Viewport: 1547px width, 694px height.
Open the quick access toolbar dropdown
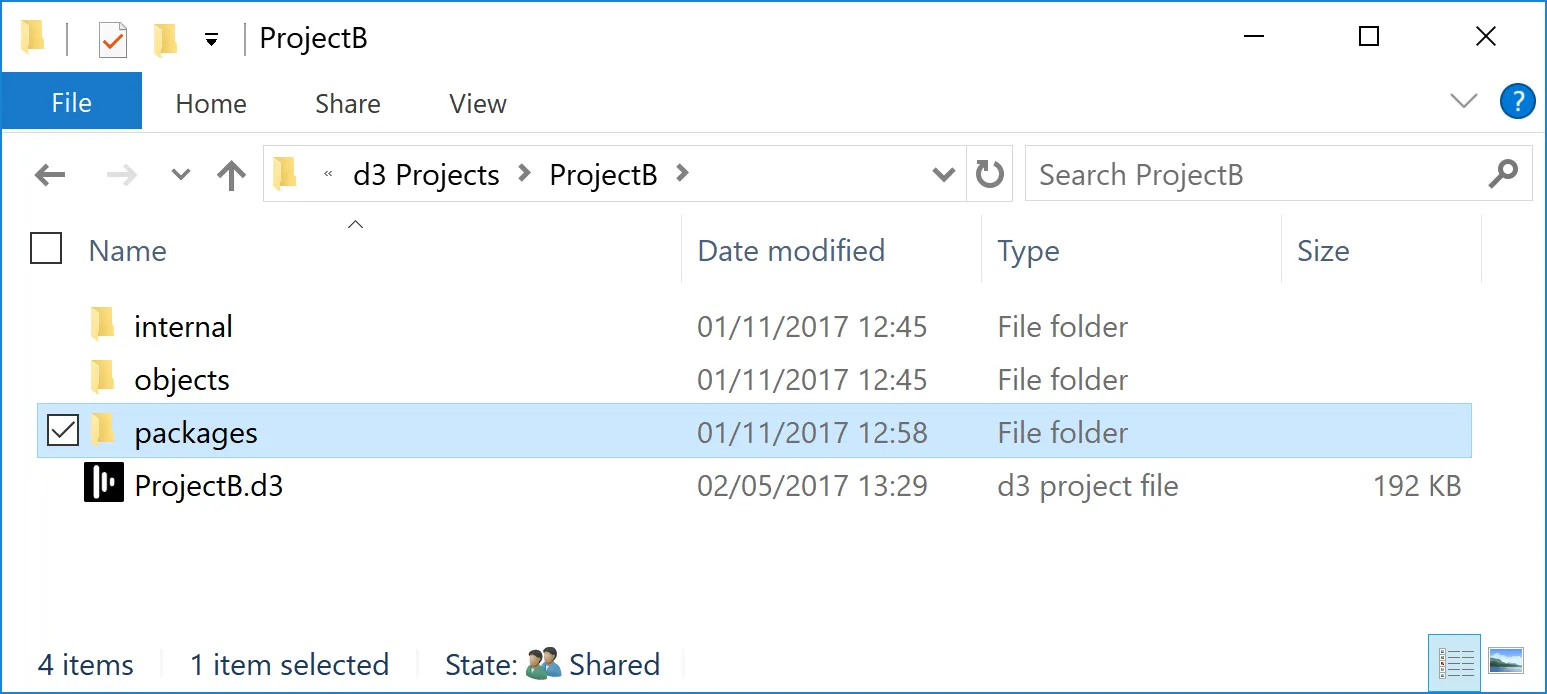[211, 37]
